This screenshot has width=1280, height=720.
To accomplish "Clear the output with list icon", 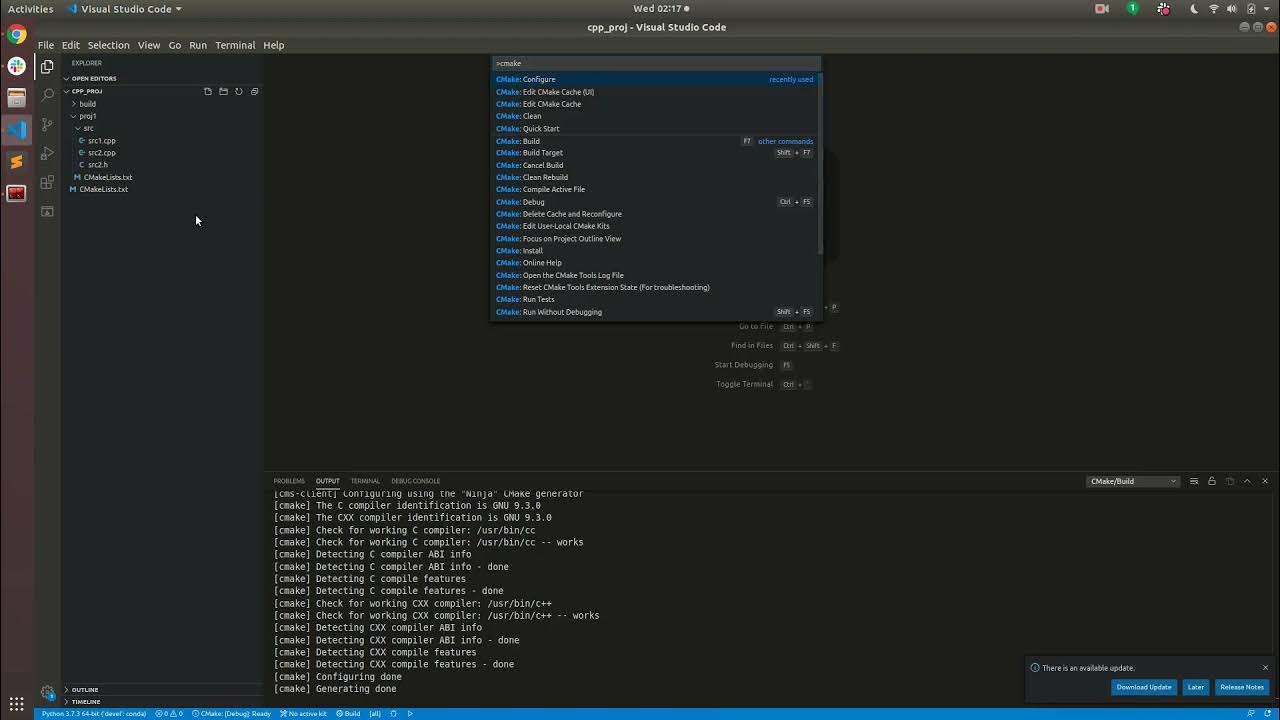I will click(1193, 481).
